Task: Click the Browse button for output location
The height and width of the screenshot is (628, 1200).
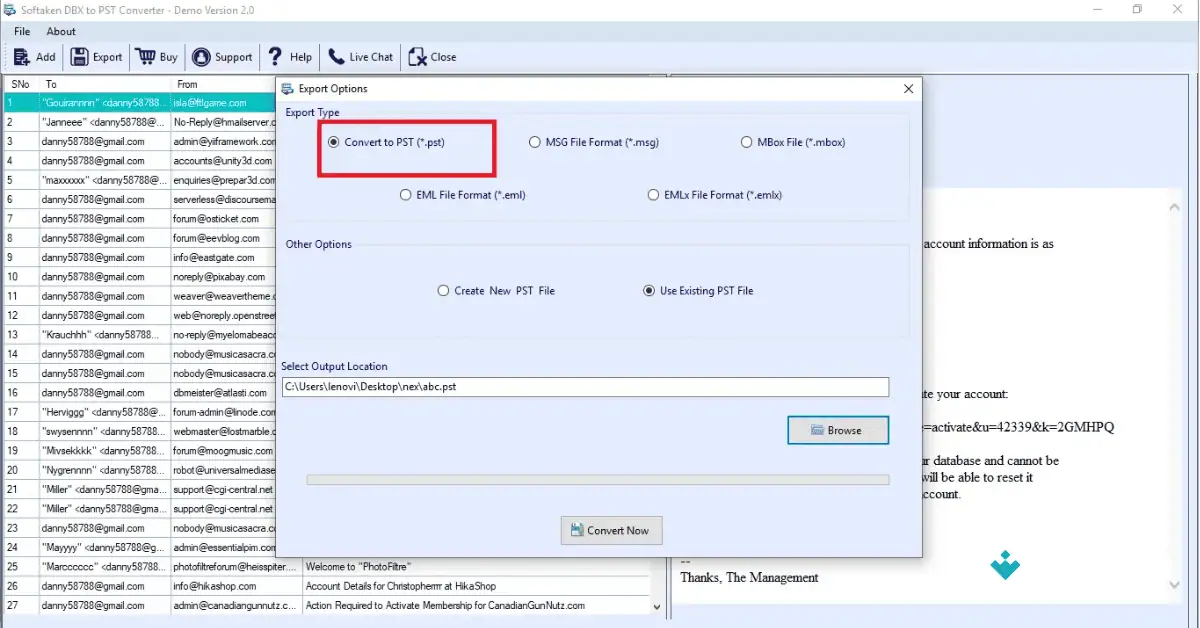Action: pos(838,430)
